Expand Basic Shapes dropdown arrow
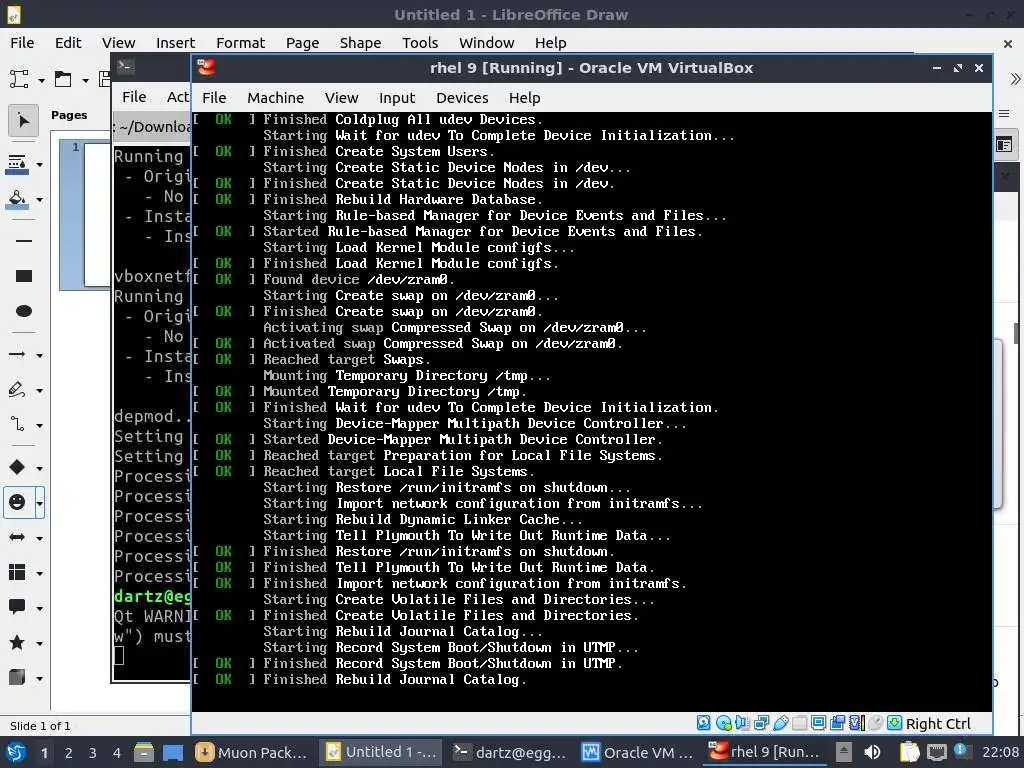 coord(40,468)
